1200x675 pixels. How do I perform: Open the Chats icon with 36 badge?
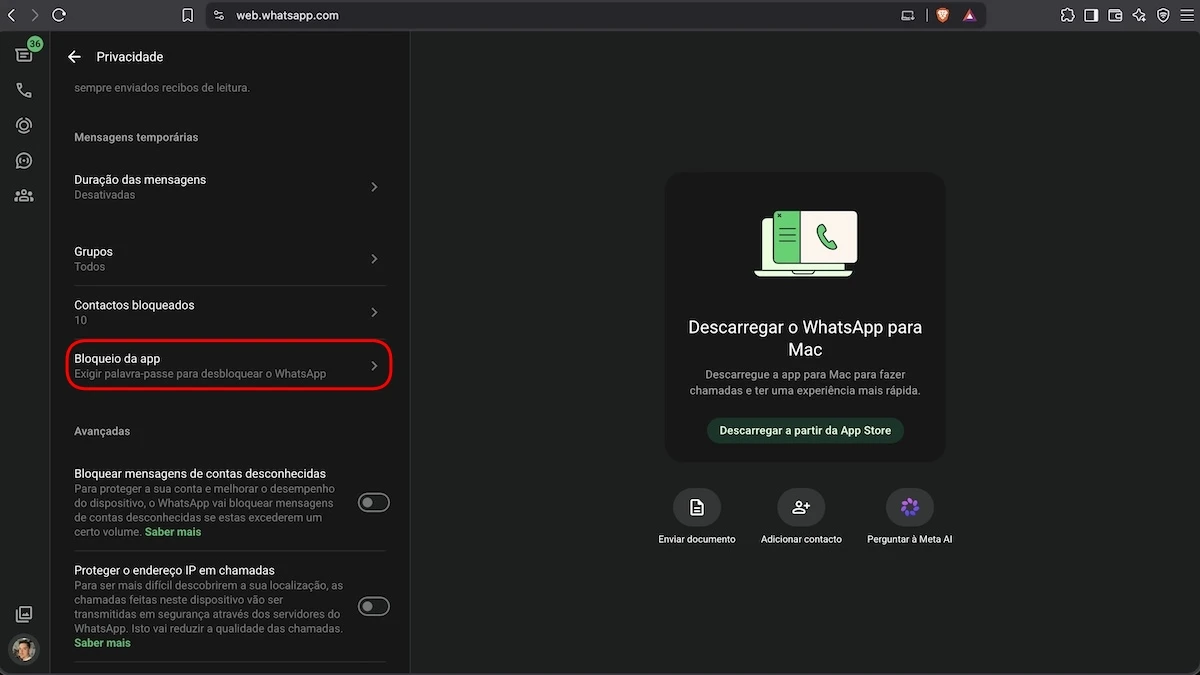pos(24,54)
